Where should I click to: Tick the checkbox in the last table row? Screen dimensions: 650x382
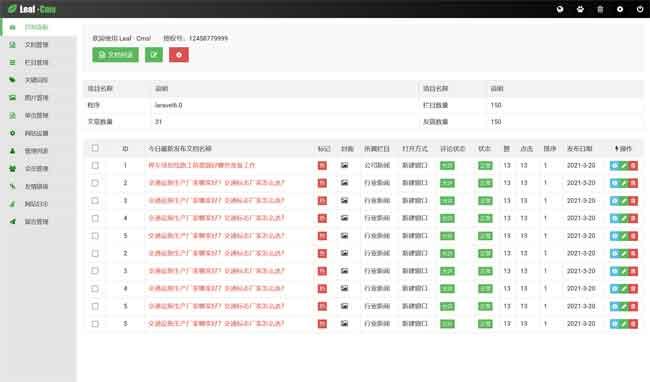coord(95,324)
